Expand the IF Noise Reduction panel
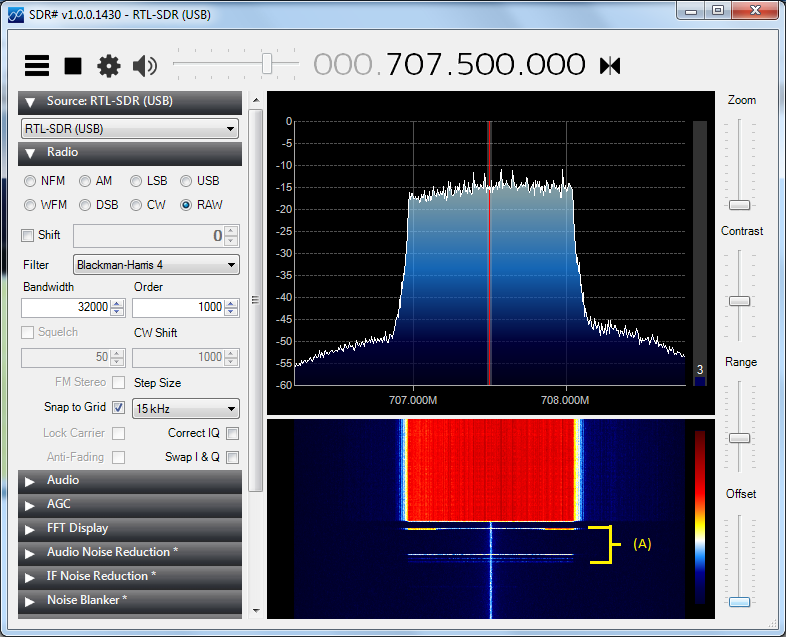The image size is (786, 637). tap(130, 577)
